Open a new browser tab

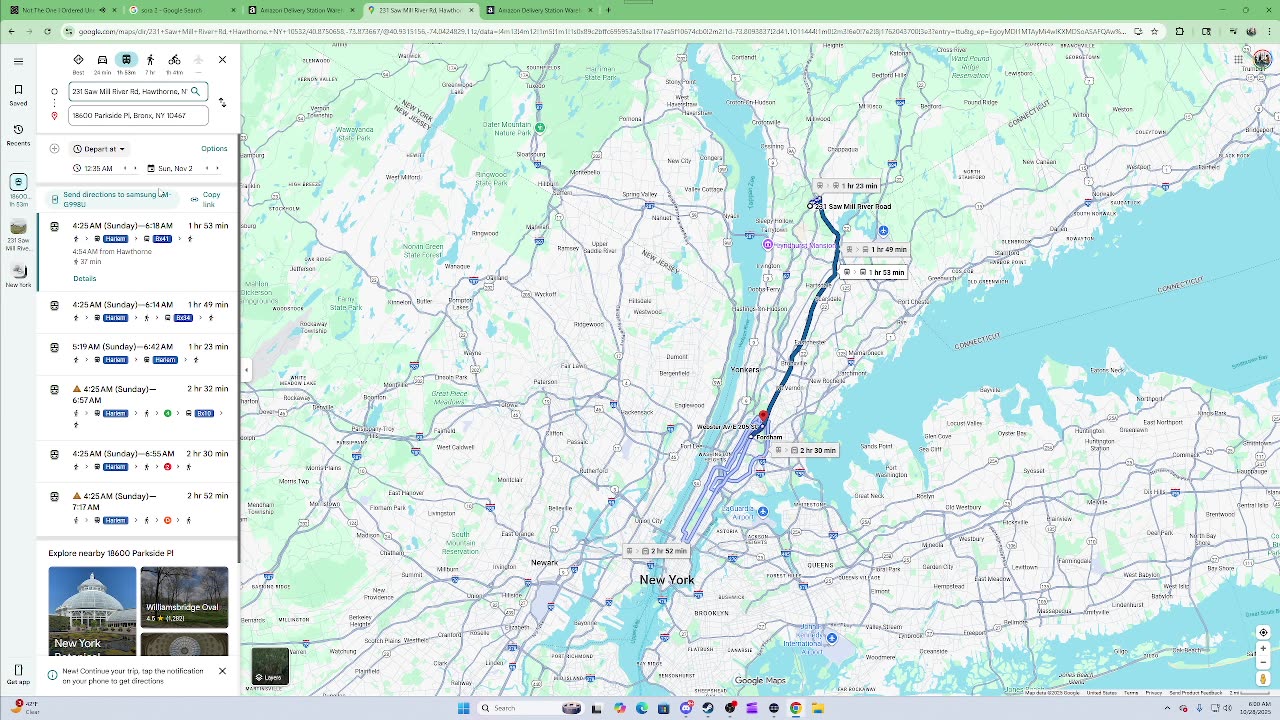click(x=607, y=10)
